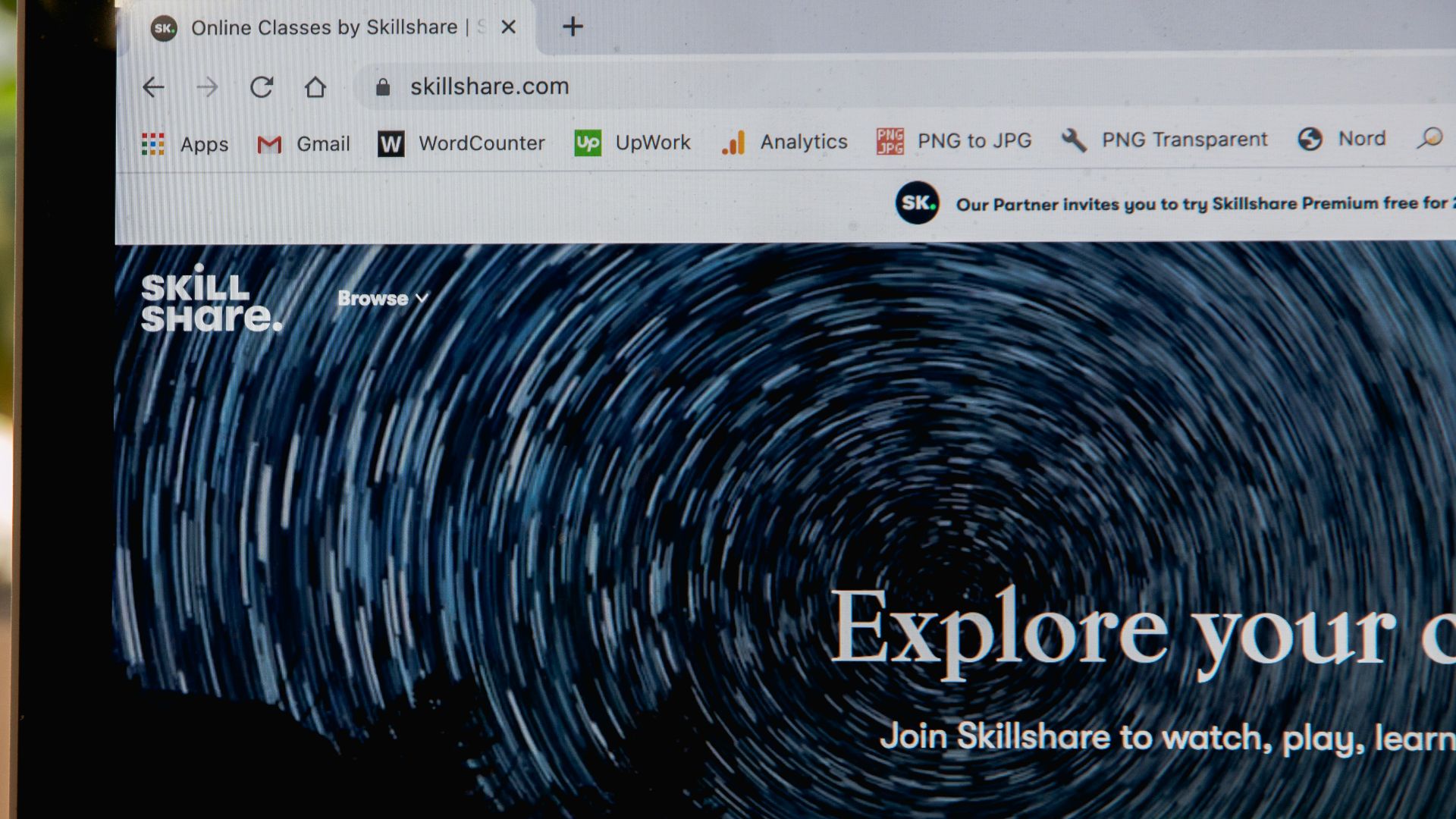Open a new browser tab

click(573, 27)
